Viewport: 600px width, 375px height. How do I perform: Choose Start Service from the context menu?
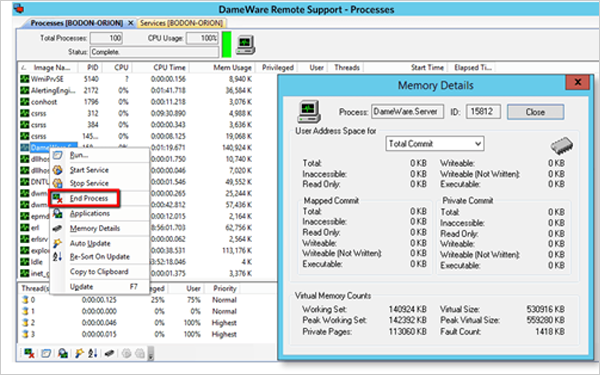99,170
